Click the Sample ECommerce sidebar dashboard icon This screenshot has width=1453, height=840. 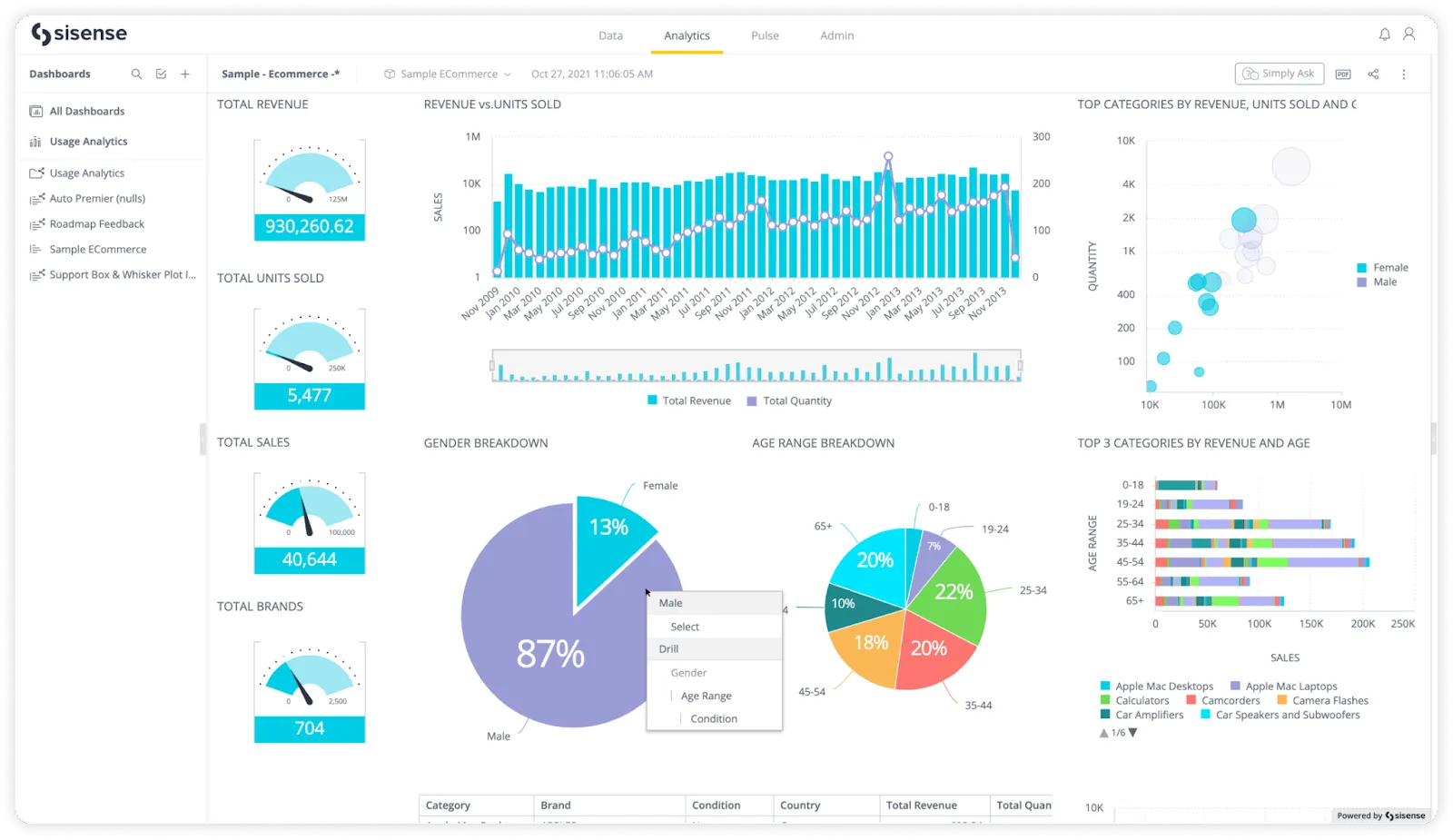click(x=35, y=249)
